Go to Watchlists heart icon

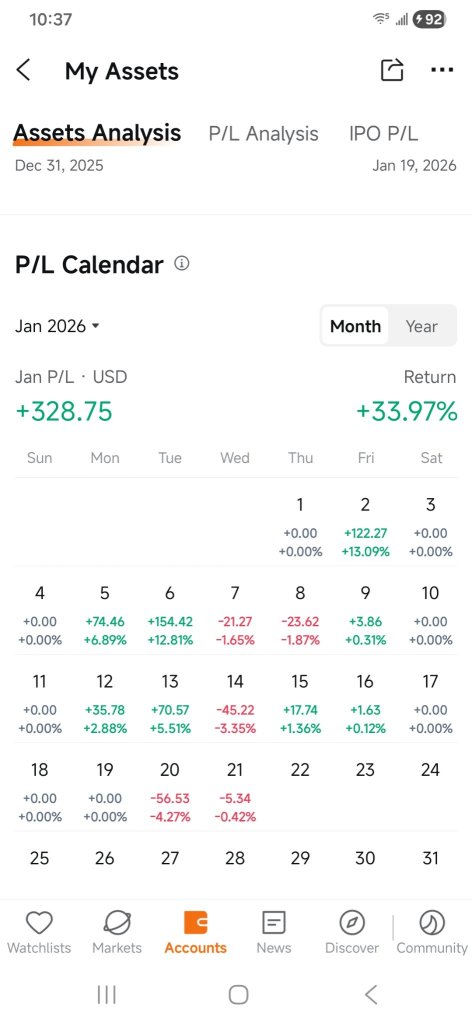point(39,923)
